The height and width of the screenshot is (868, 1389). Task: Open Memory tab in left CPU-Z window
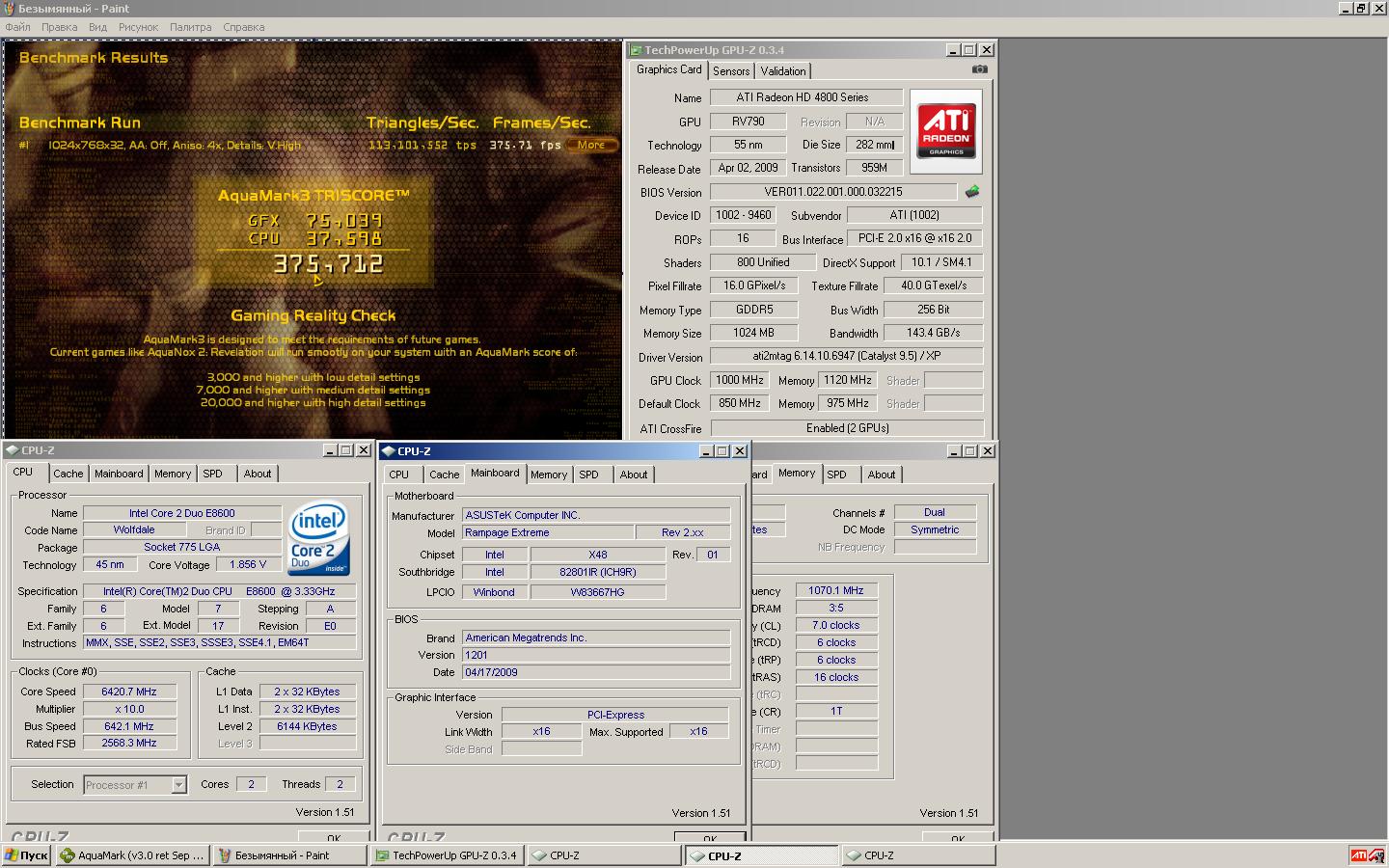pyautogui.click(x=173, y=474)
